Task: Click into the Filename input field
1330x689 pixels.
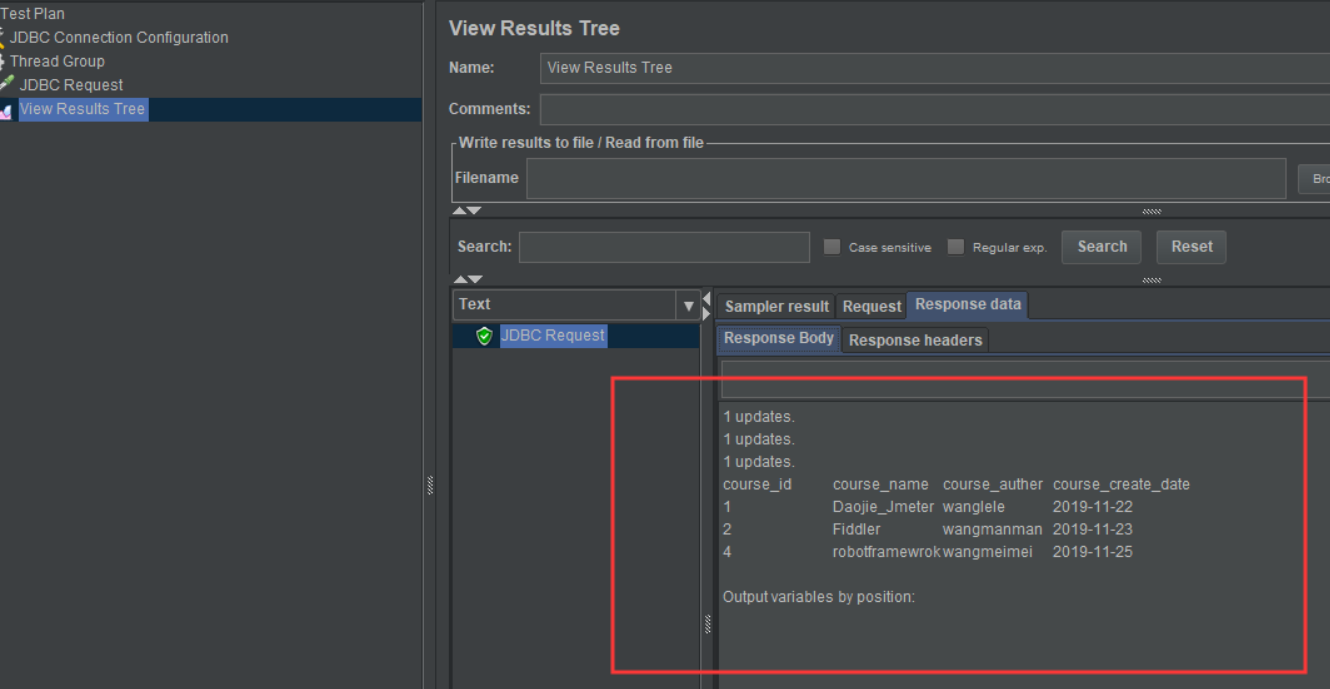Action: (905, 178)
